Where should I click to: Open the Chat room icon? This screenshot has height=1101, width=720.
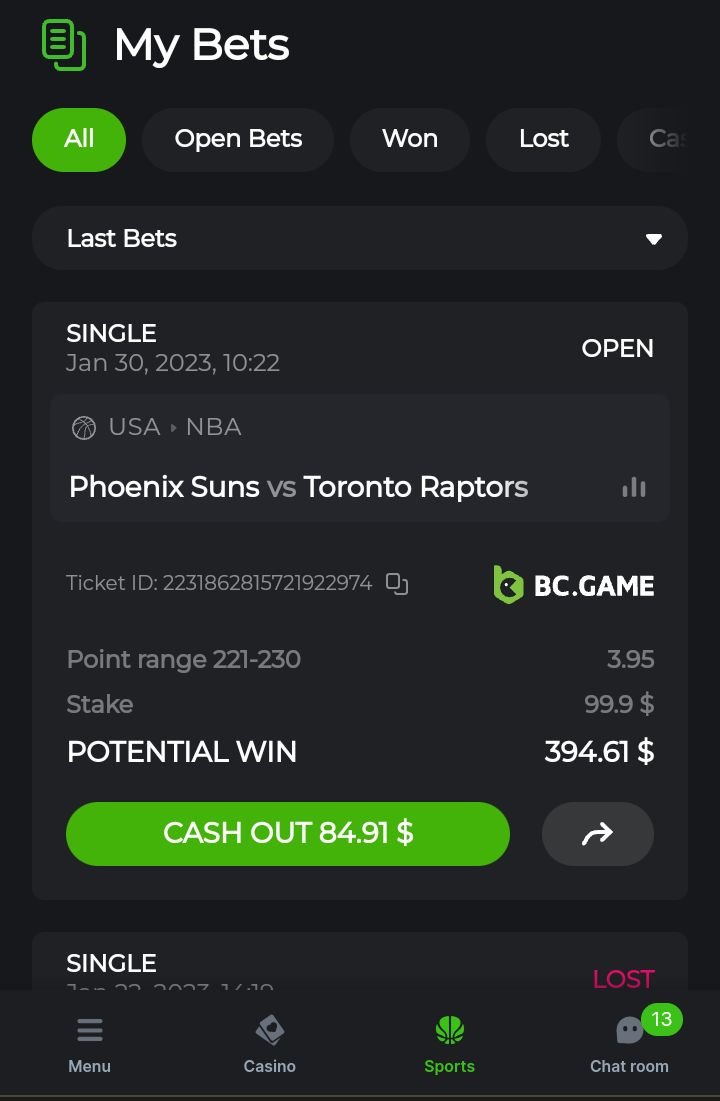pos(629,1031)
